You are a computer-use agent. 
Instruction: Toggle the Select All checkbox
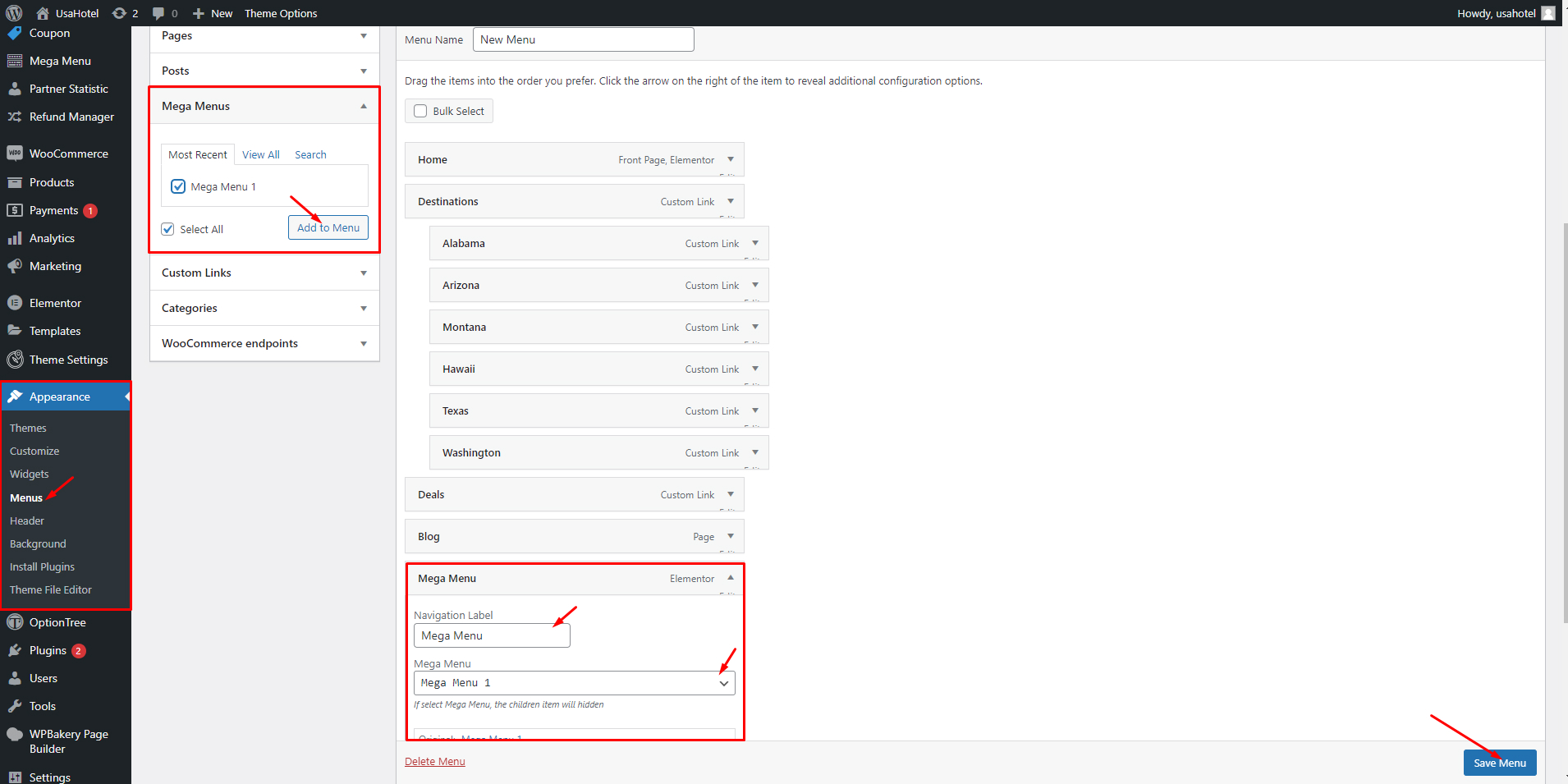point(167,229)
